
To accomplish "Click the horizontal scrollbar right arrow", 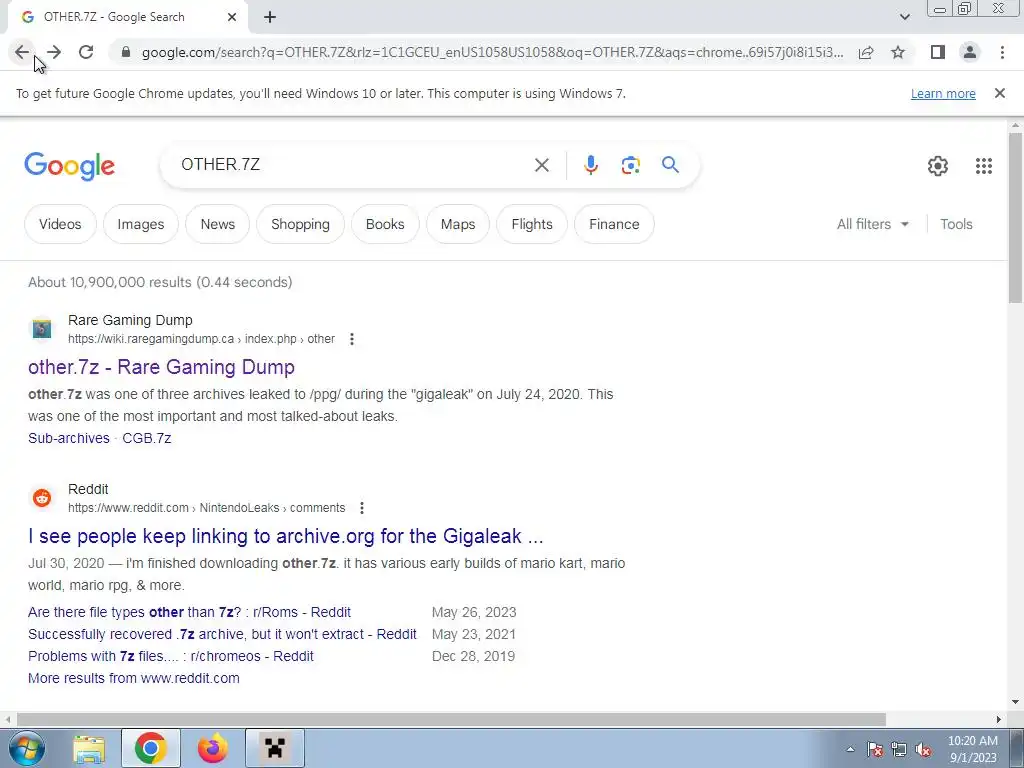I will pos(999,720).
